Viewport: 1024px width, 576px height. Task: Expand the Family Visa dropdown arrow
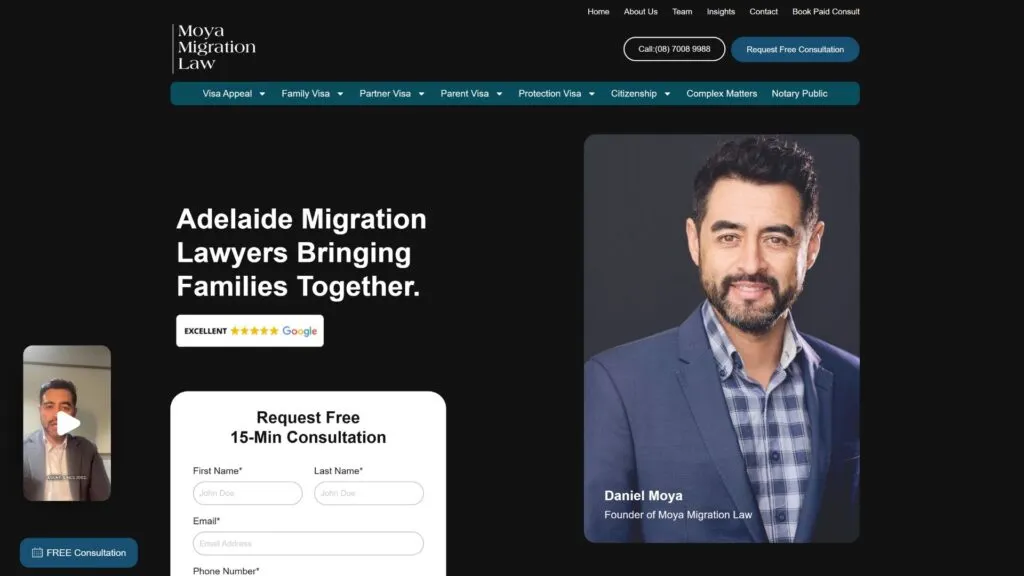340,94
